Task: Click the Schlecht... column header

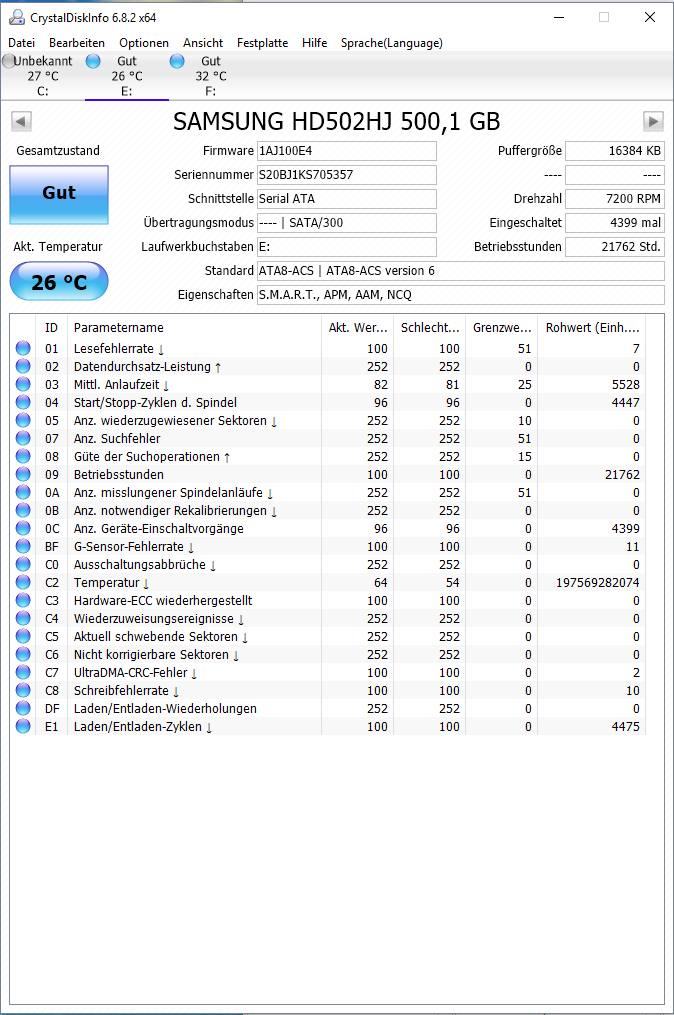Action: (x=430, y=328)
